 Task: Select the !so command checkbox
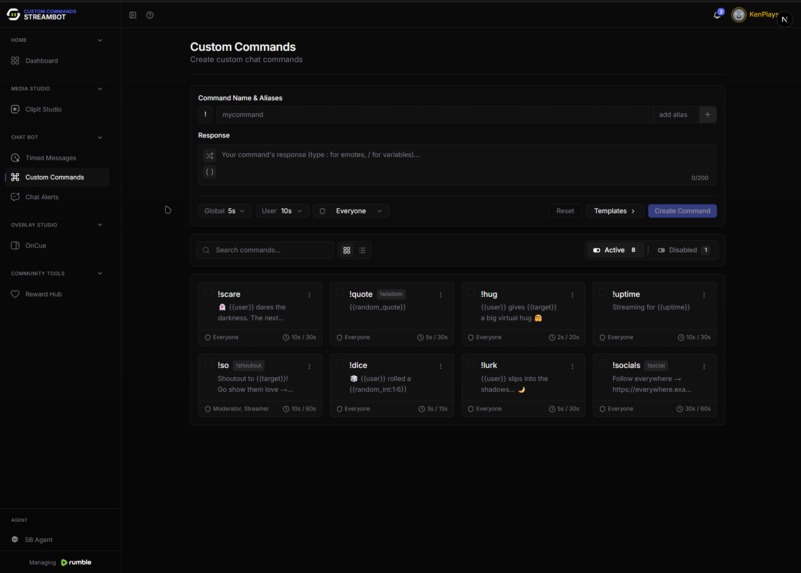(207, 364)
